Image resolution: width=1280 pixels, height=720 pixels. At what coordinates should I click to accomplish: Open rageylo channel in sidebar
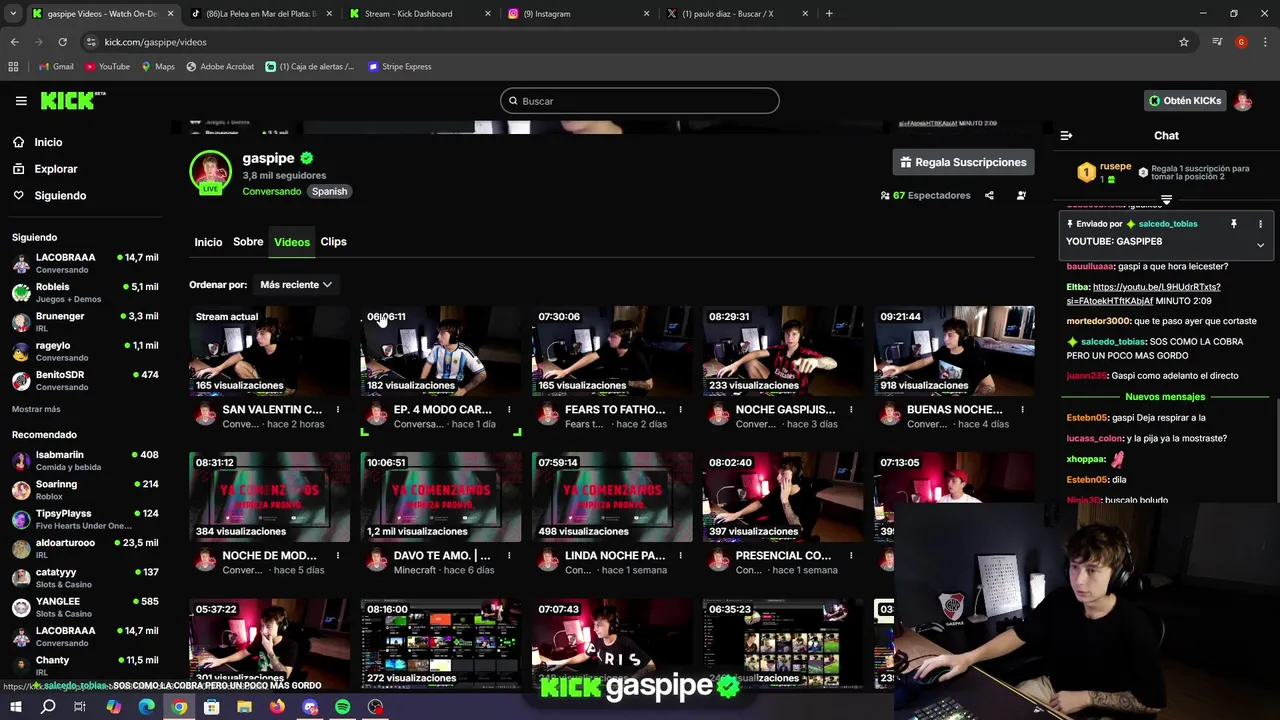click(x=85, y=351)
